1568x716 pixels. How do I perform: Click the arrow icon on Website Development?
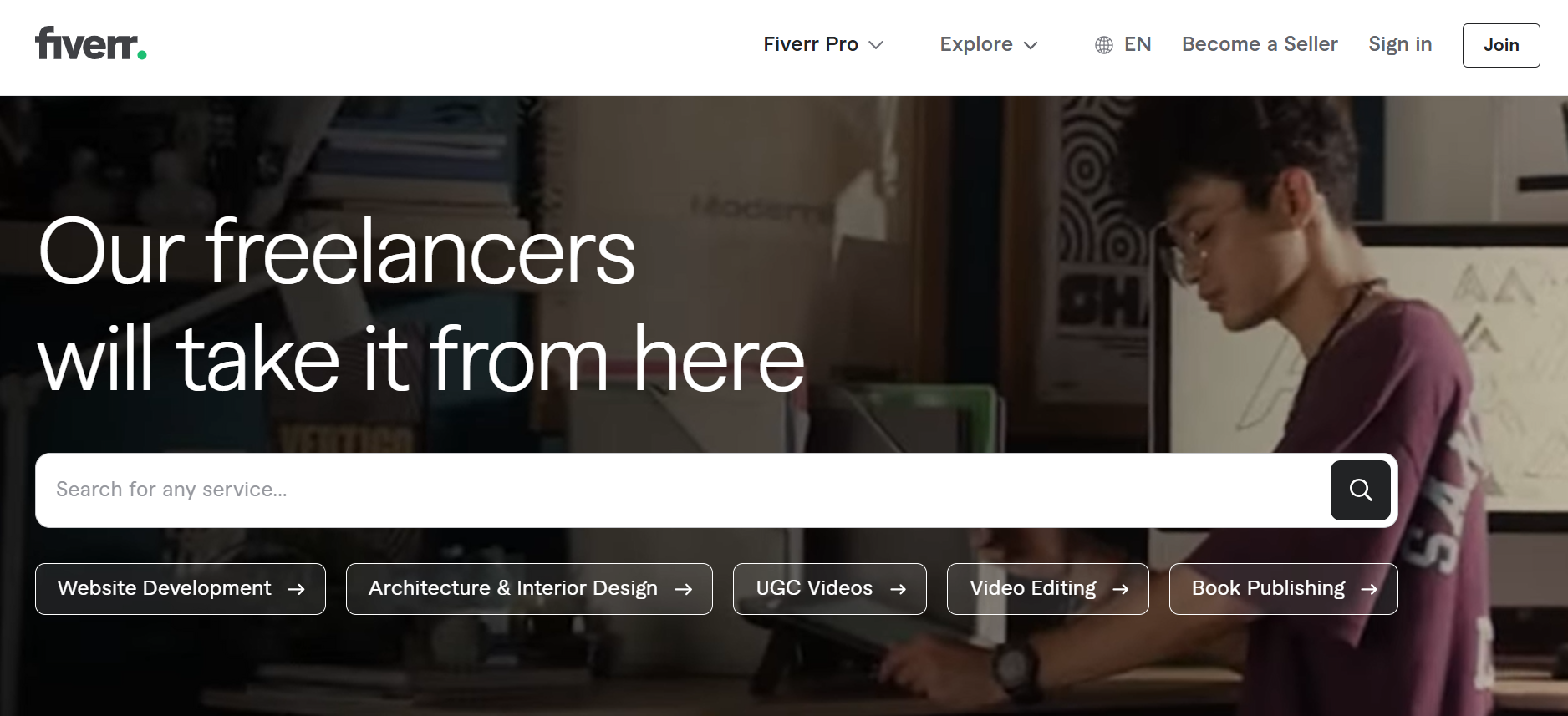point(296,589)
